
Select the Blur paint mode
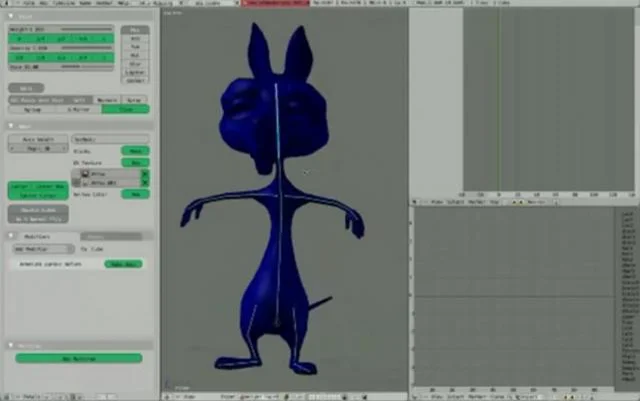(x=135, y=64)
